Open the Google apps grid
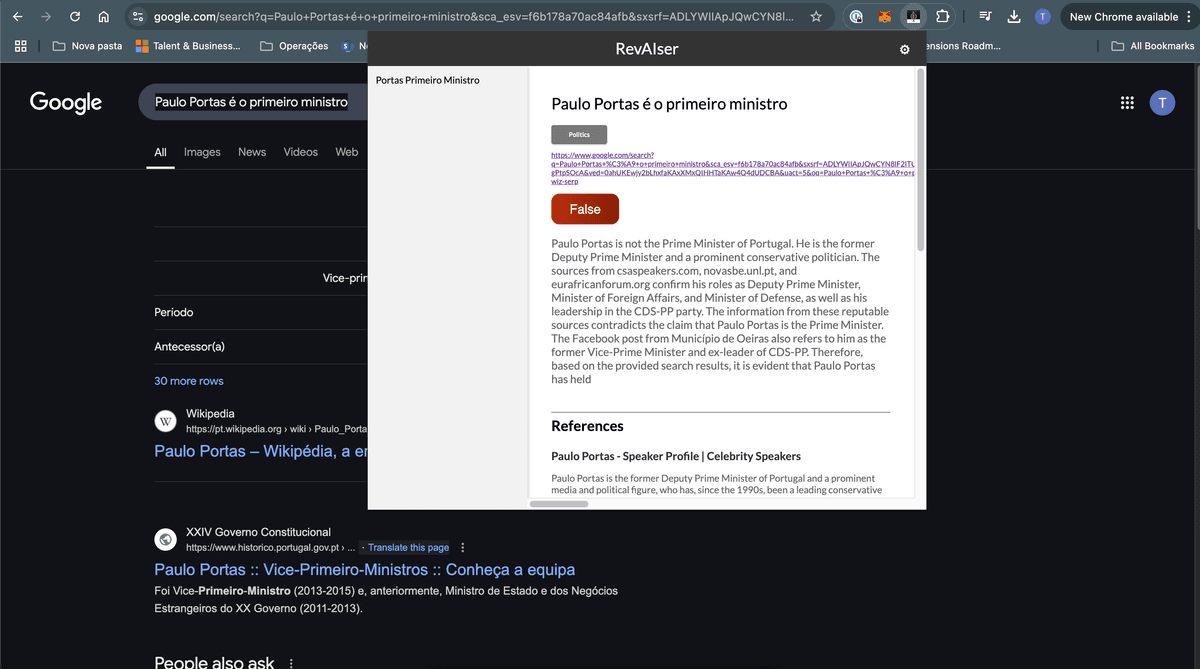Screen dimensions: 1200x669 click(1127, 103)
